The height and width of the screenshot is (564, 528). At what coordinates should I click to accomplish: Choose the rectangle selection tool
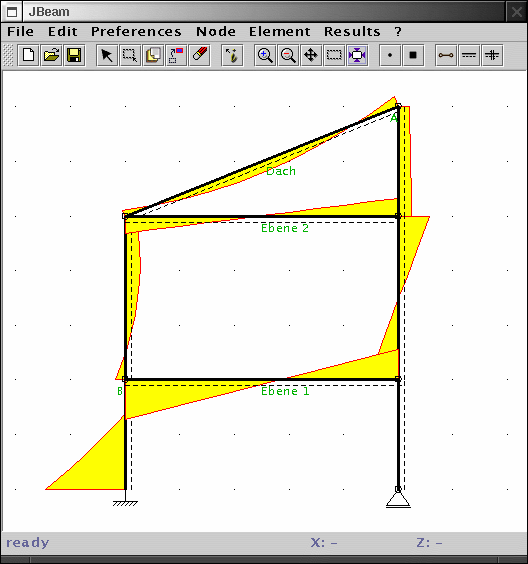[130, 55]
